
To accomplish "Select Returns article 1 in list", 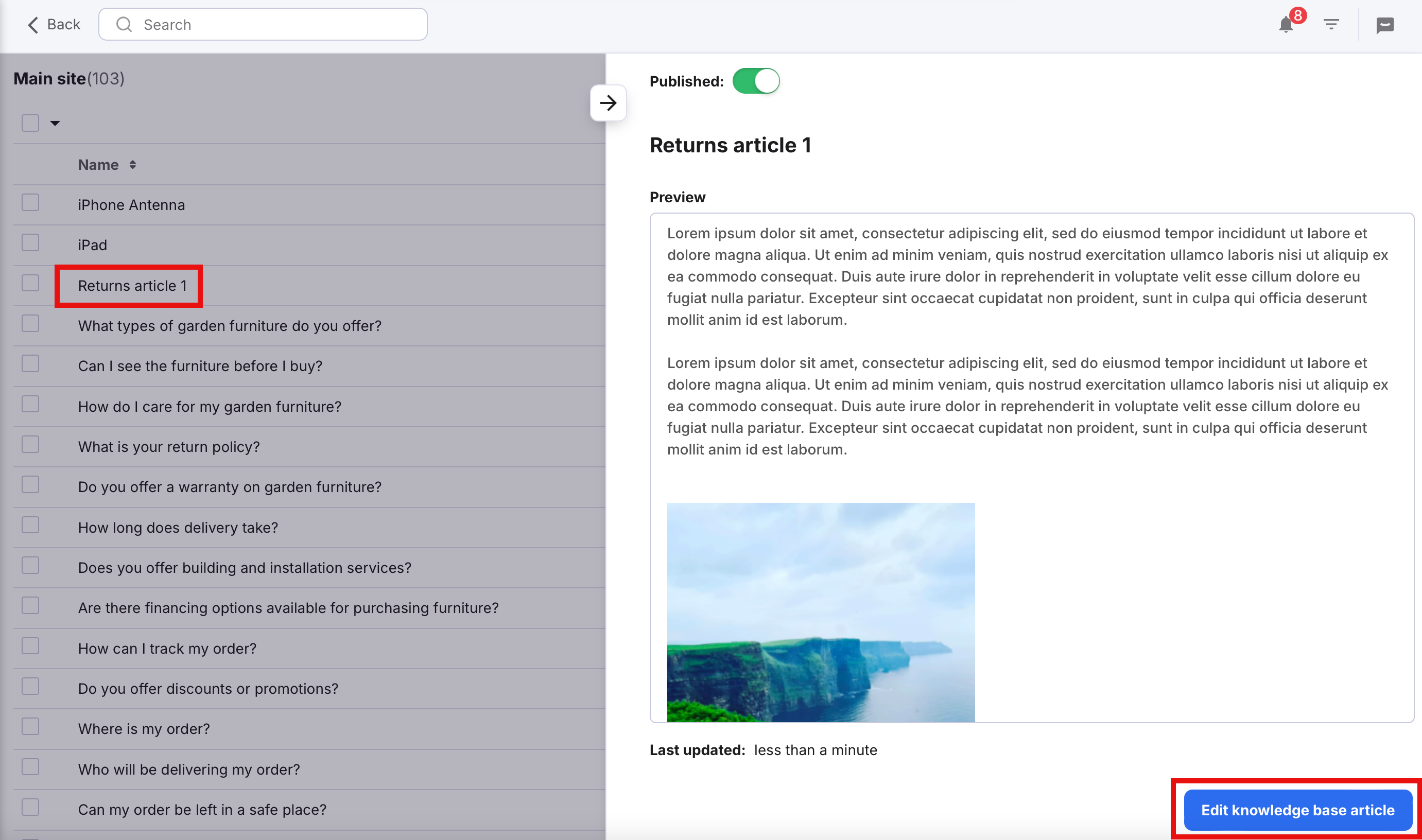I will (132, 286).
